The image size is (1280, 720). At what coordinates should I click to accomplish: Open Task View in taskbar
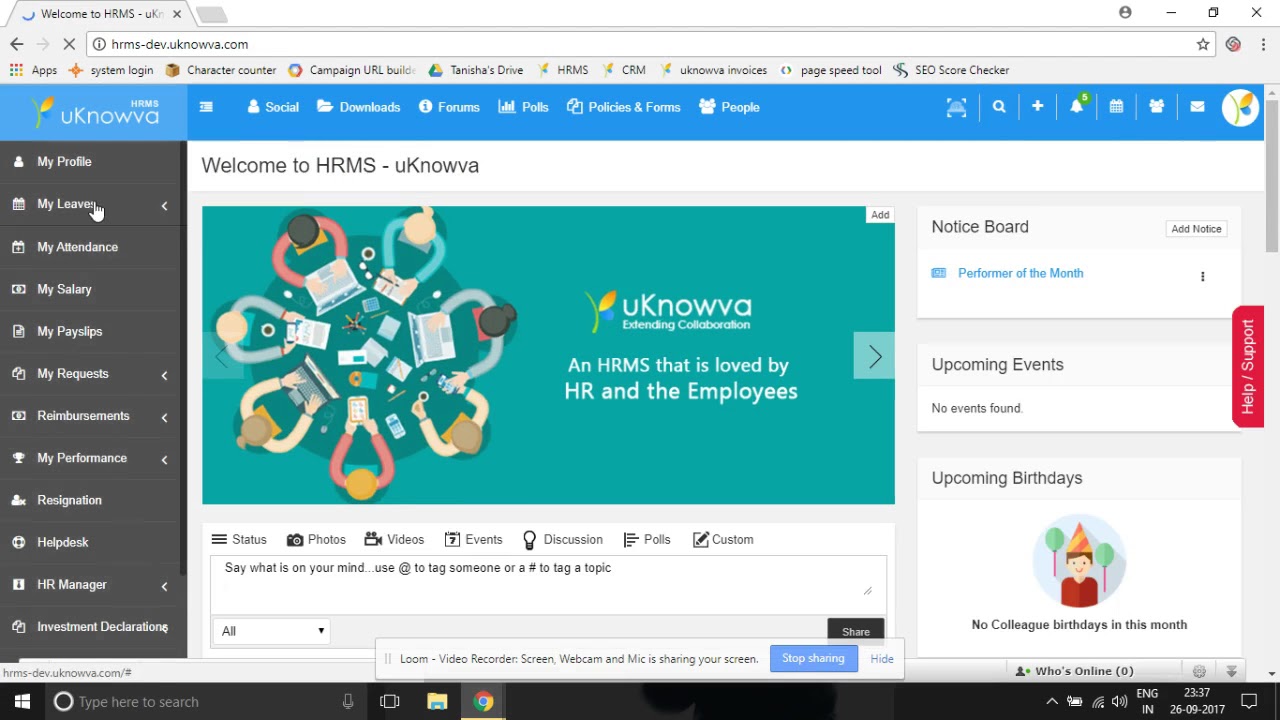point(390,701)
